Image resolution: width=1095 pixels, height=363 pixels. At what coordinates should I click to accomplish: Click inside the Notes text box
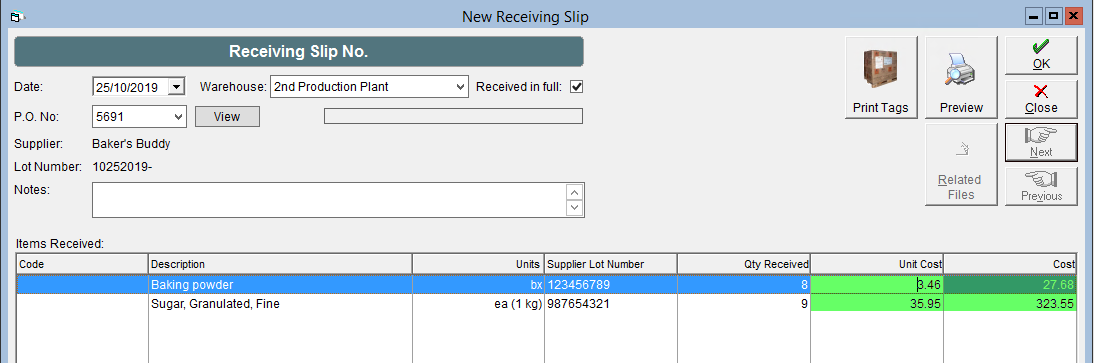pos(330,200)
